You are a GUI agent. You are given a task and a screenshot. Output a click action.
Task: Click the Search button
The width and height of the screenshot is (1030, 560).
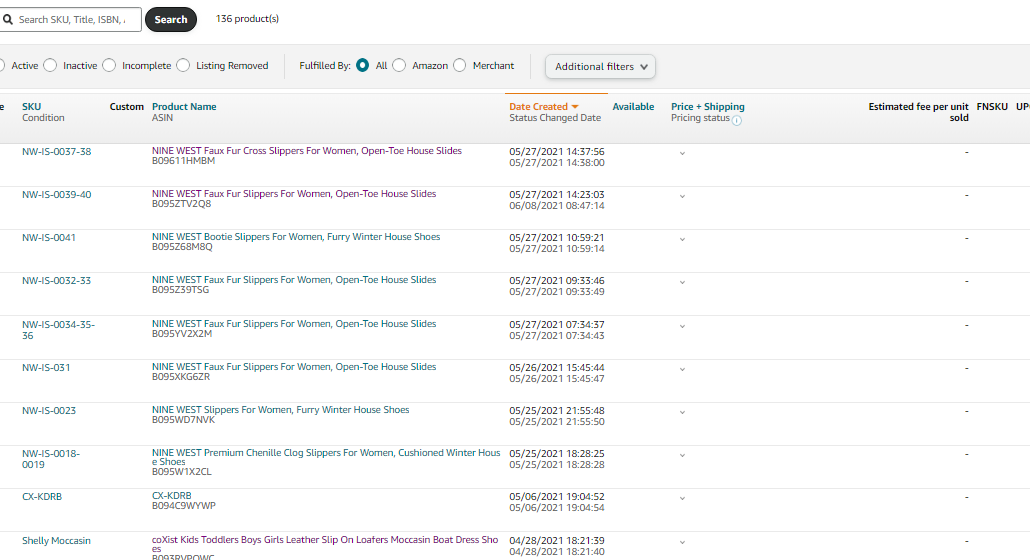click(x=171, y=20)
